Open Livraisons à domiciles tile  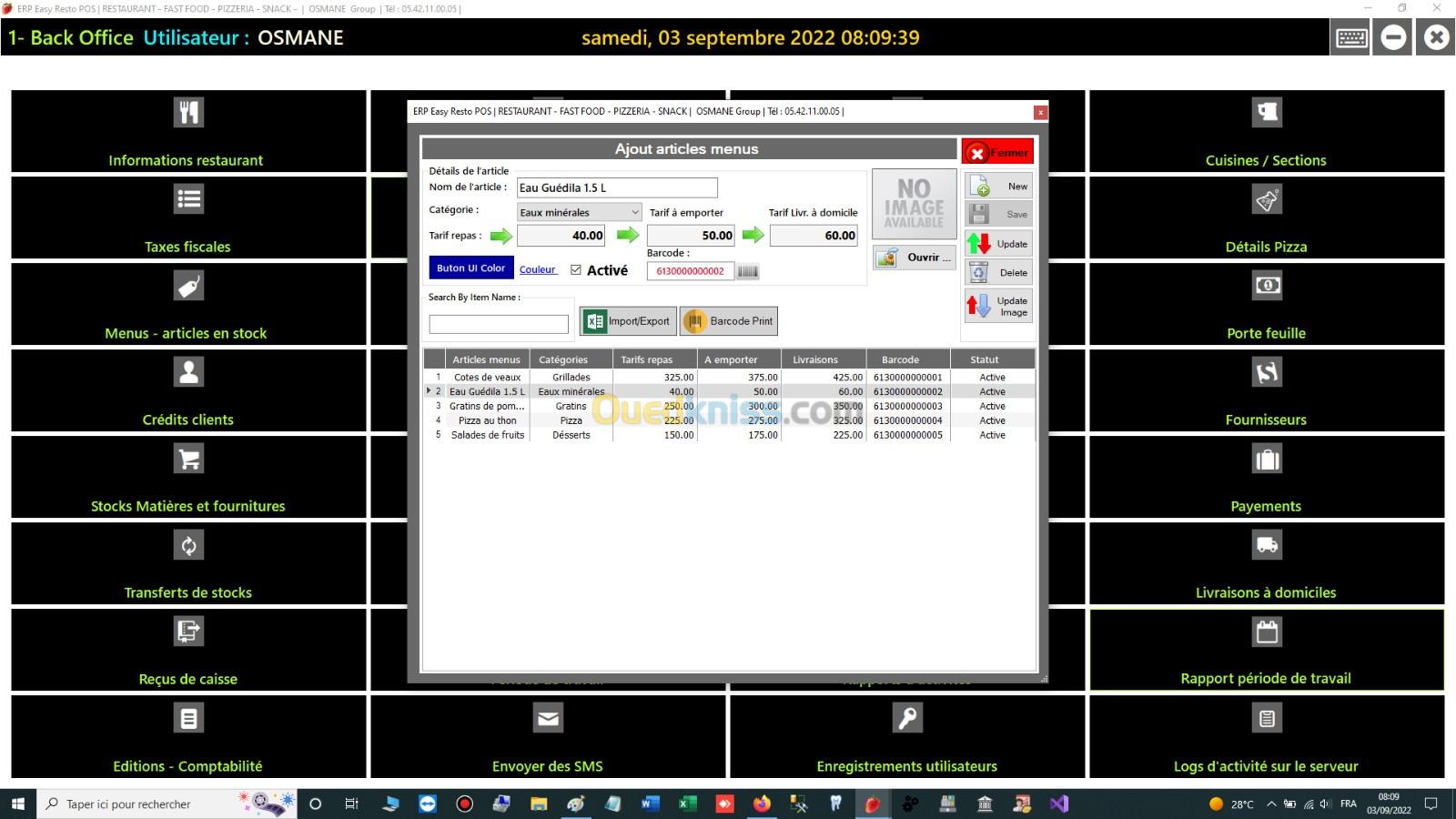(1266, 564)
